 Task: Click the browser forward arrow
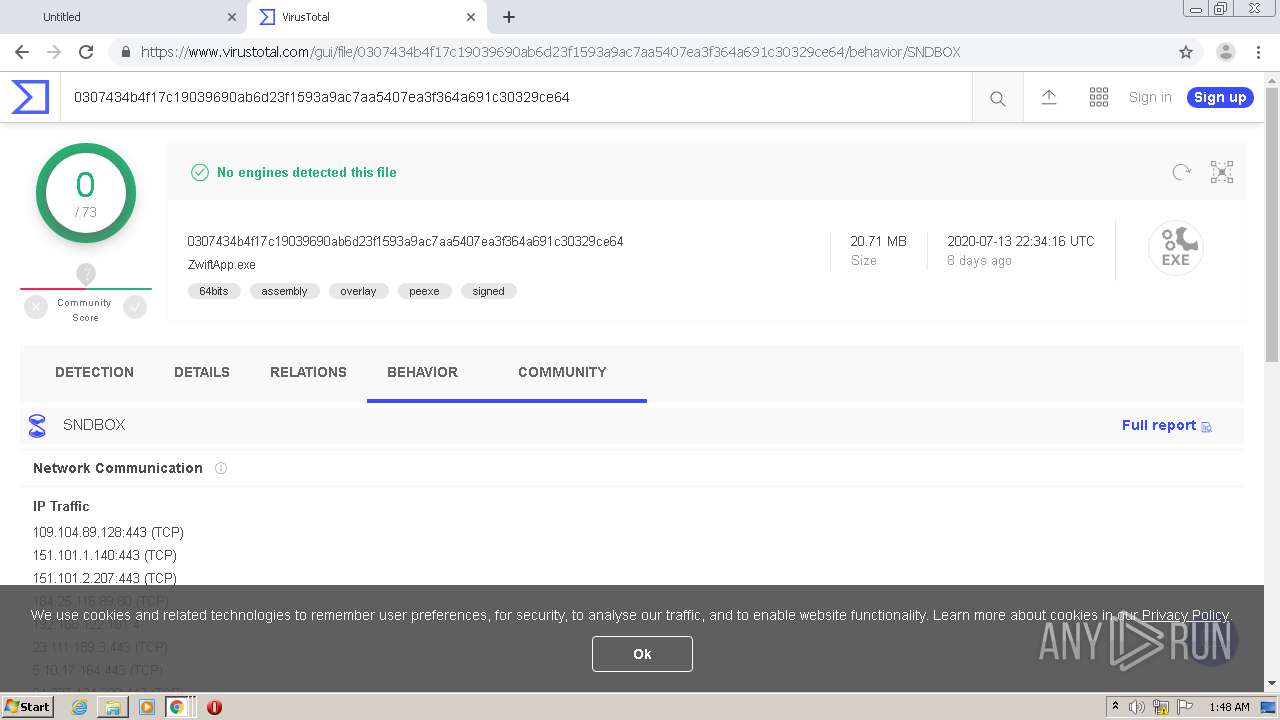pos(54,52)
